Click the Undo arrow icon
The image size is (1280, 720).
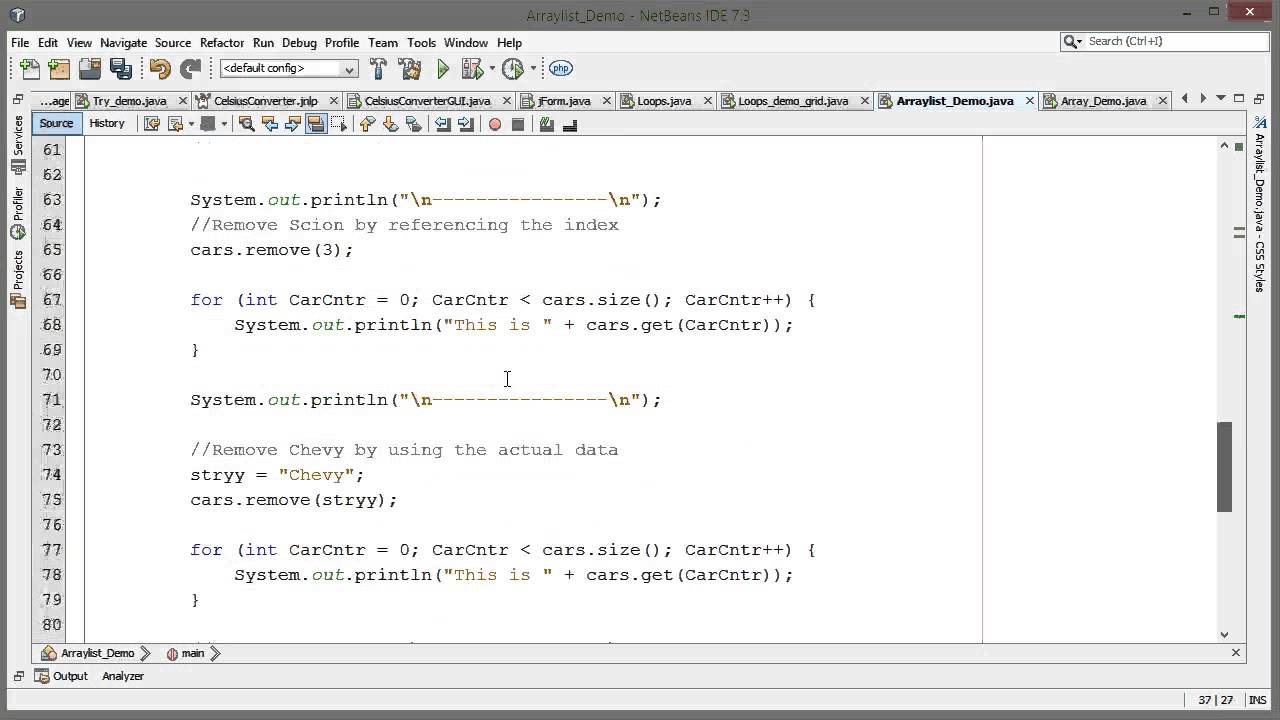(160, 68)
